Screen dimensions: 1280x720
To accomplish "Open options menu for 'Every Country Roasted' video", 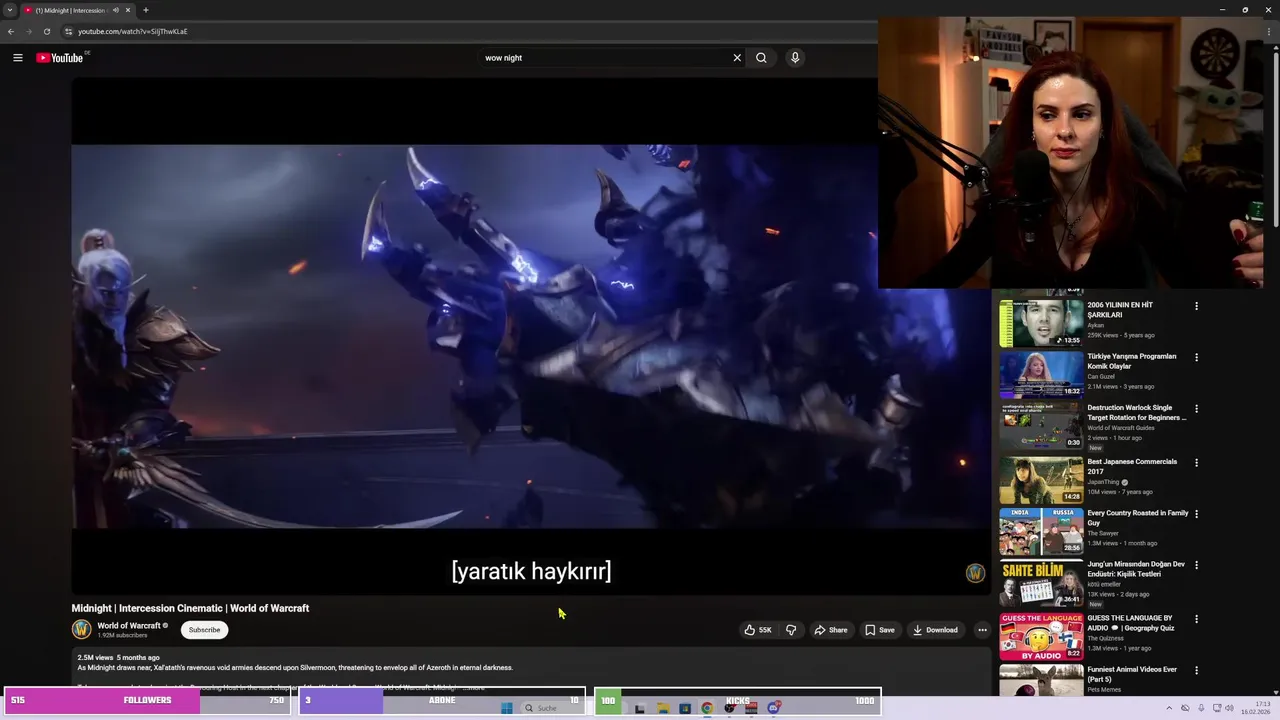I will pyautogui.click(x=1196, y=514).
